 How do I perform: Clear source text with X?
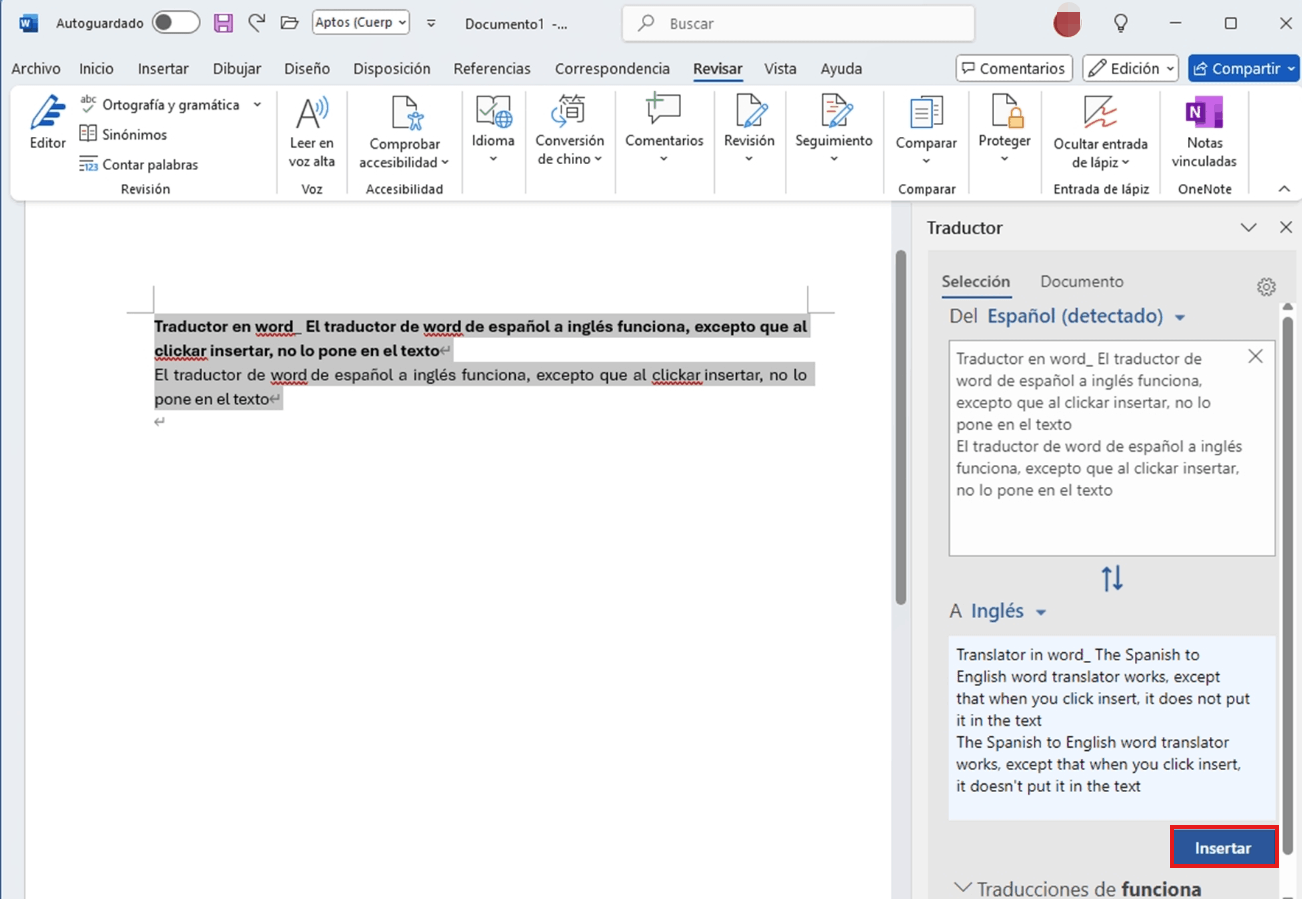1256,356
